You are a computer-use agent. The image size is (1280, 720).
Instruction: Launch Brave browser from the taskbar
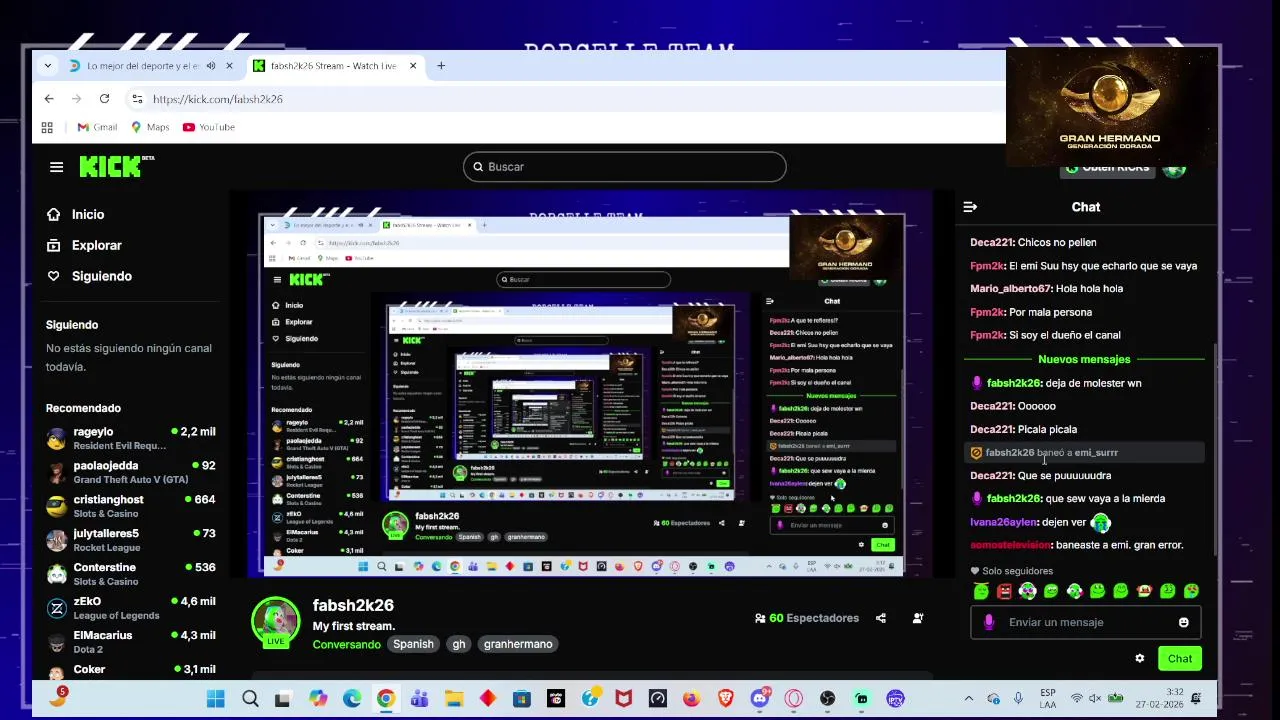(x=725, y=699)
